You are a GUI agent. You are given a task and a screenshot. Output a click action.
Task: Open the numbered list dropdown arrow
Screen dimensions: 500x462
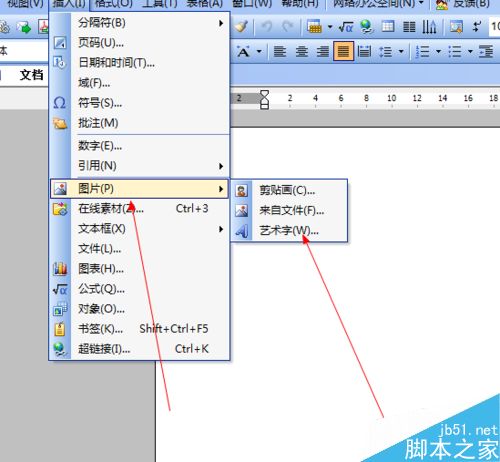(439, 52)
